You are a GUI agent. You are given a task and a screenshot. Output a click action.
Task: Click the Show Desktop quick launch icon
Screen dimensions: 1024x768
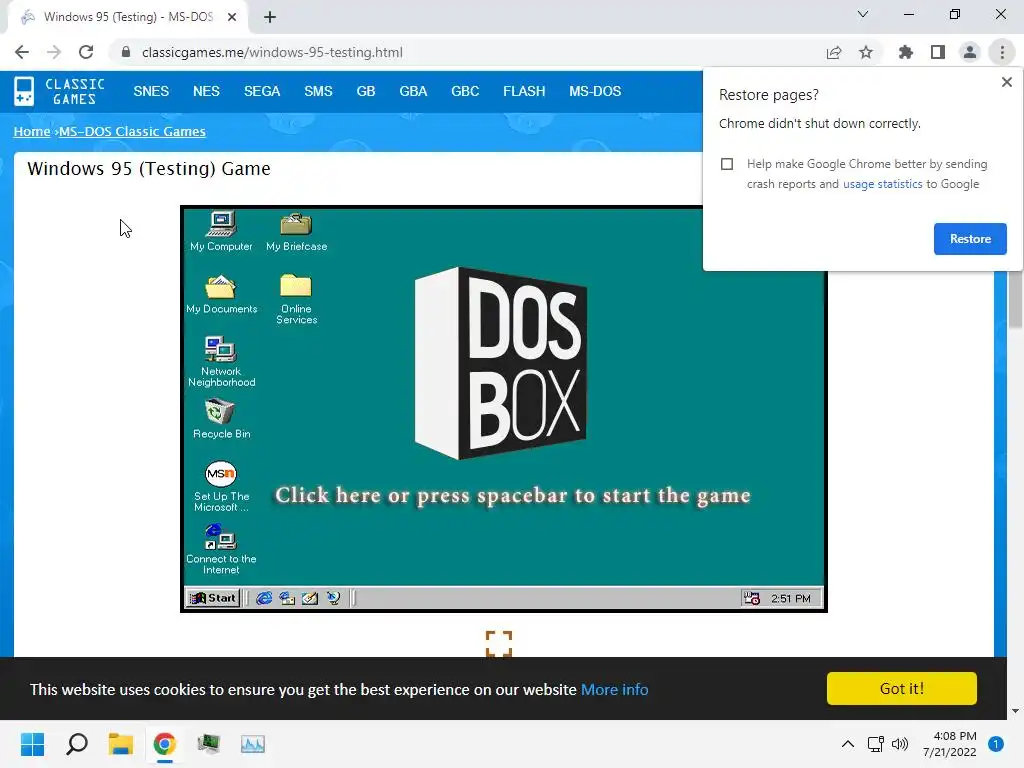click(310, 598)
